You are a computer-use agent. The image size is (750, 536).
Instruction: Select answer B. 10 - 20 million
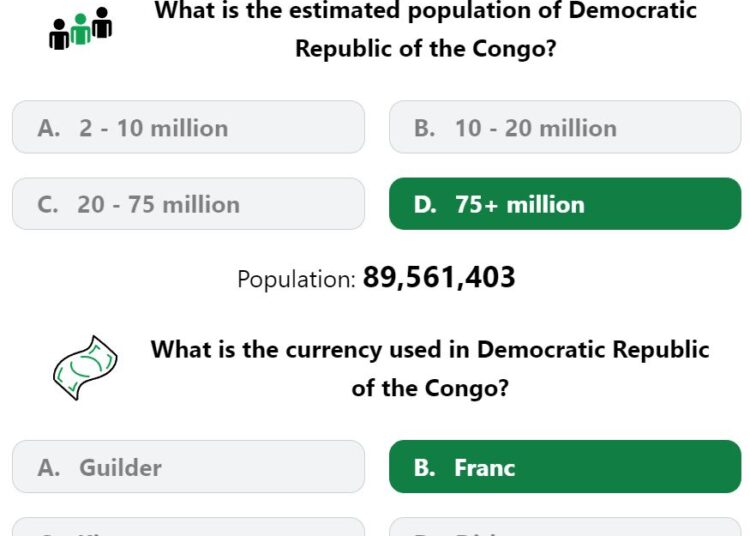[x=565, y=127]
